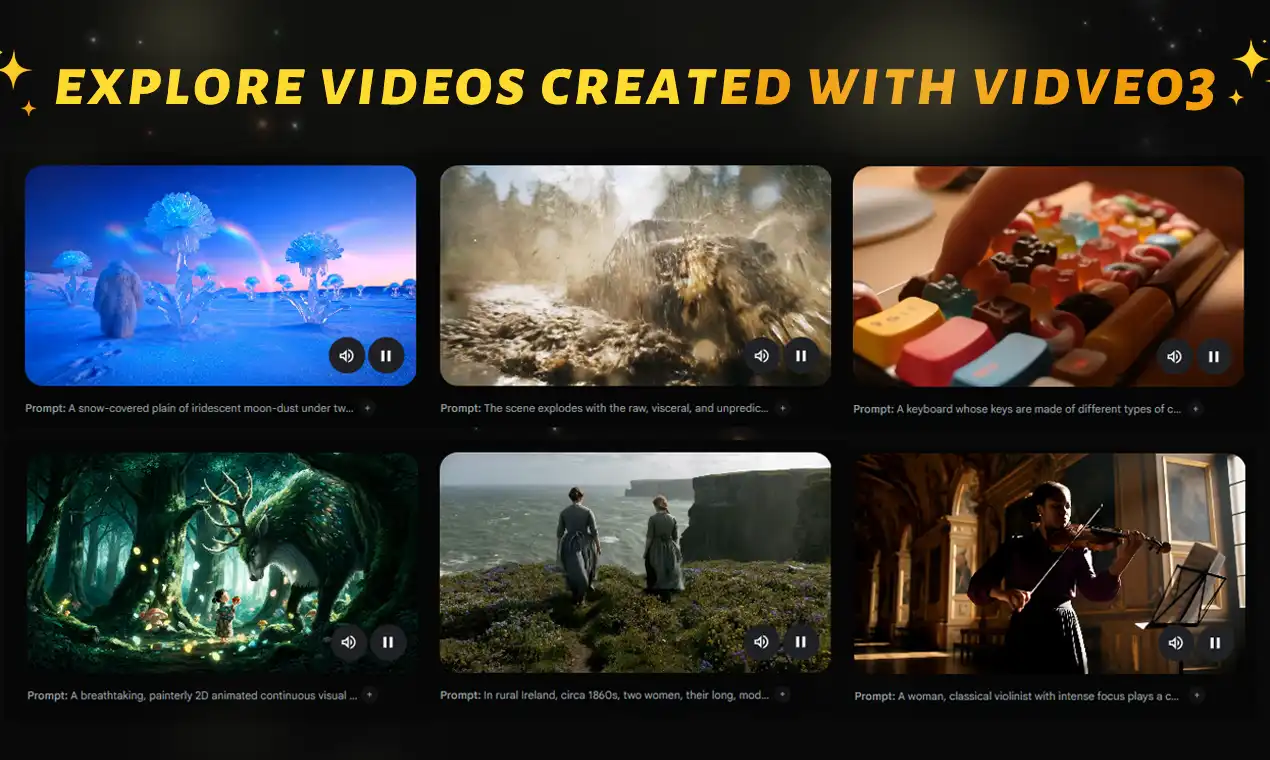Screen dimensions: 1270x760
Task: Pause the candy keyboard video
Action: [x=1214, y=356]
